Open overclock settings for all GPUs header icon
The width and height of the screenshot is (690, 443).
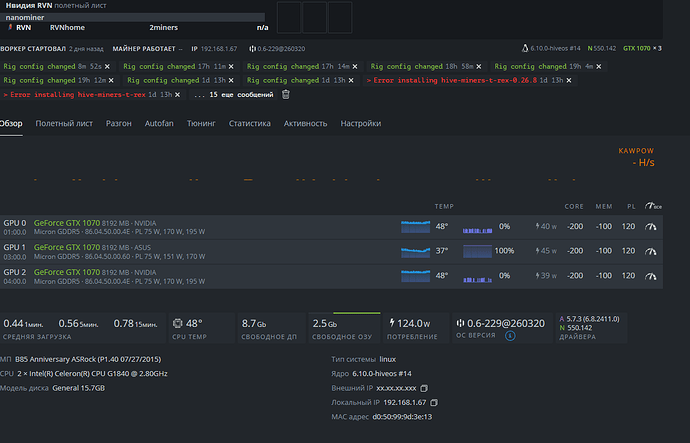[653, 206]
